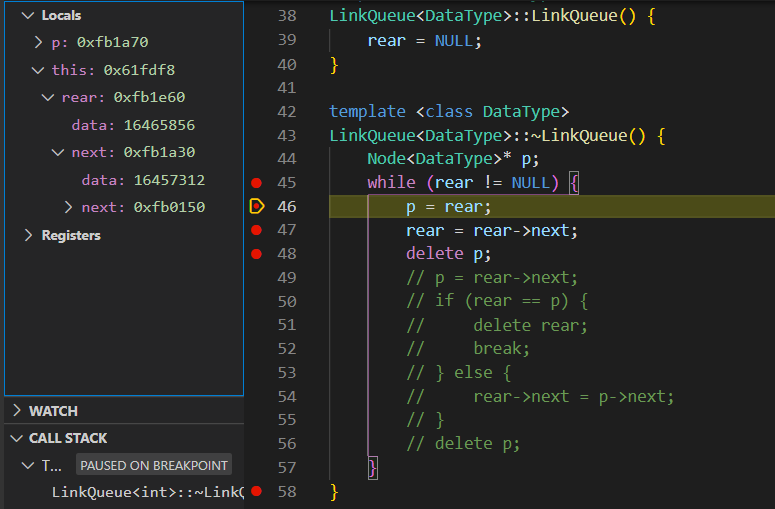Remove breakpoint on line 47
Screen dimensions: 775x509
click(x=256, y=230)
